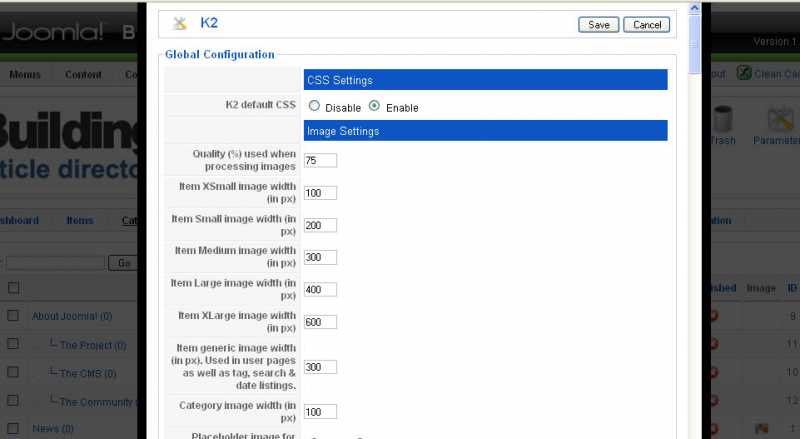800x439 pixels.
Task: Toggle the select-all checkbox in category list header
Action: point(14,288)
